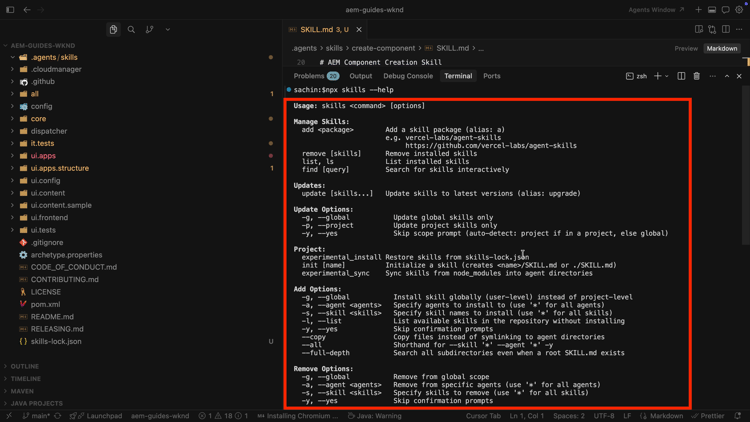Open skills-lock.json file
Screen dimensions: 750x422
(56, 342)
